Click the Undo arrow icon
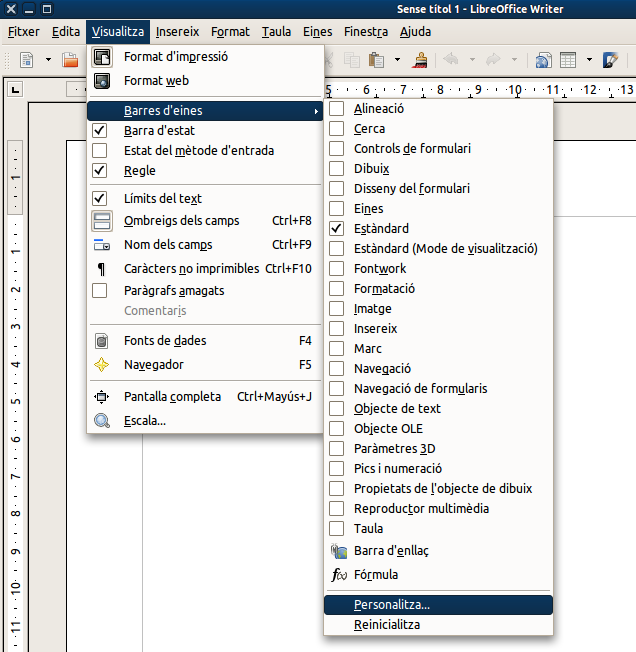This screenshot has width=636, height=652. click(x=451, y=59)
